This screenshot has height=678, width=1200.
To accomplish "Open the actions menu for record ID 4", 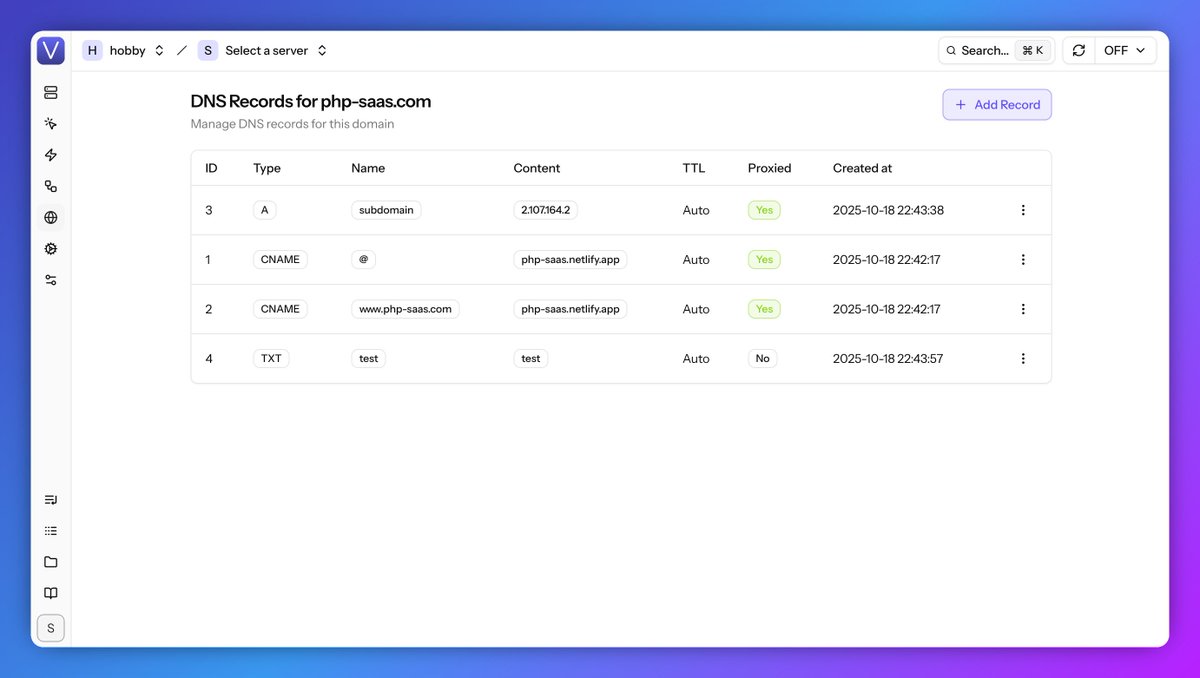I will click(1023, 358).
